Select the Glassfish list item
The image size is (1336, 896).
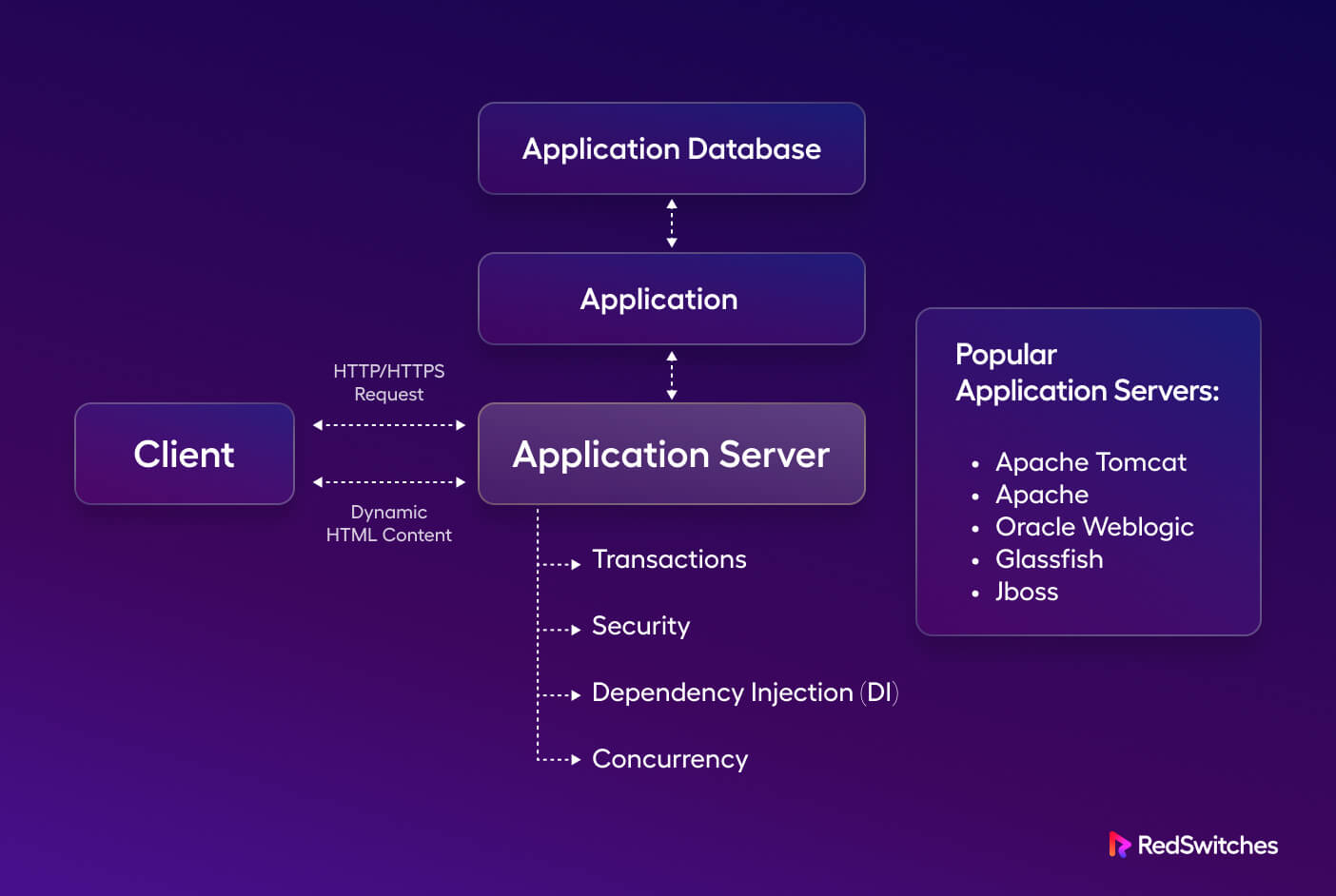click(1049, 559)
